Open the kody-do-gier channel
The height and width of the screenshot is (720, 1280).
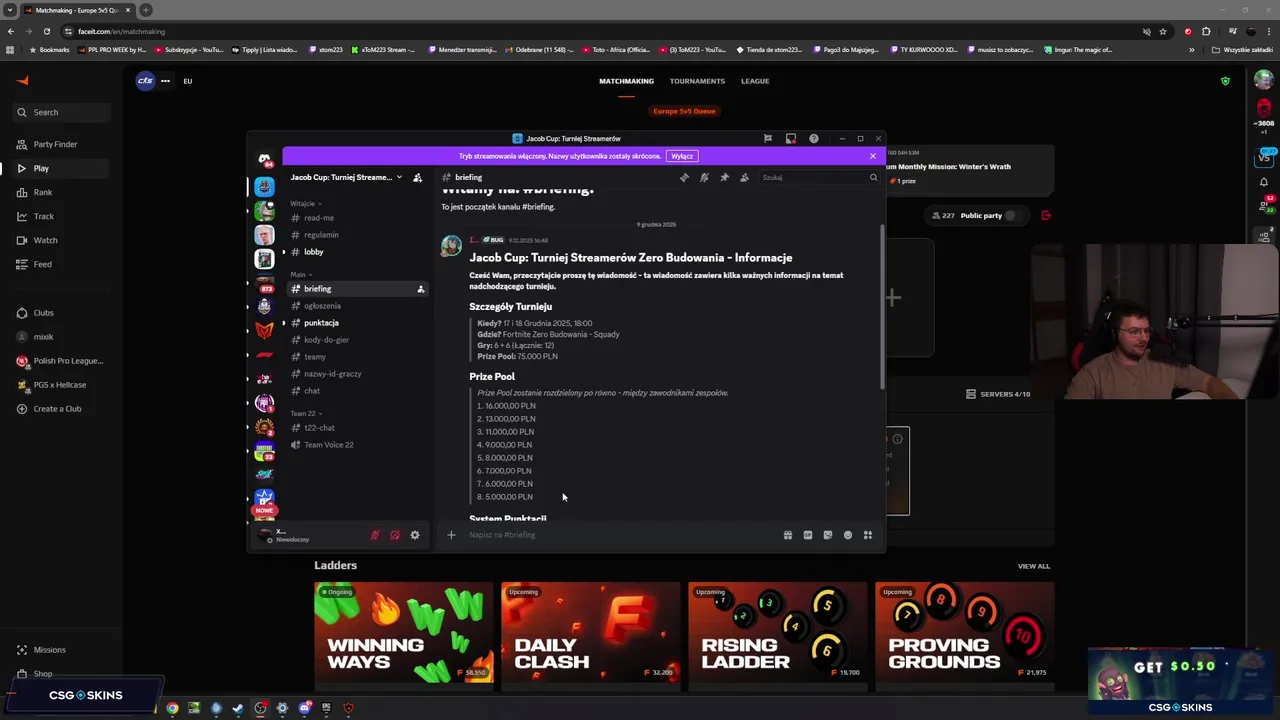[x=356, y=340]
